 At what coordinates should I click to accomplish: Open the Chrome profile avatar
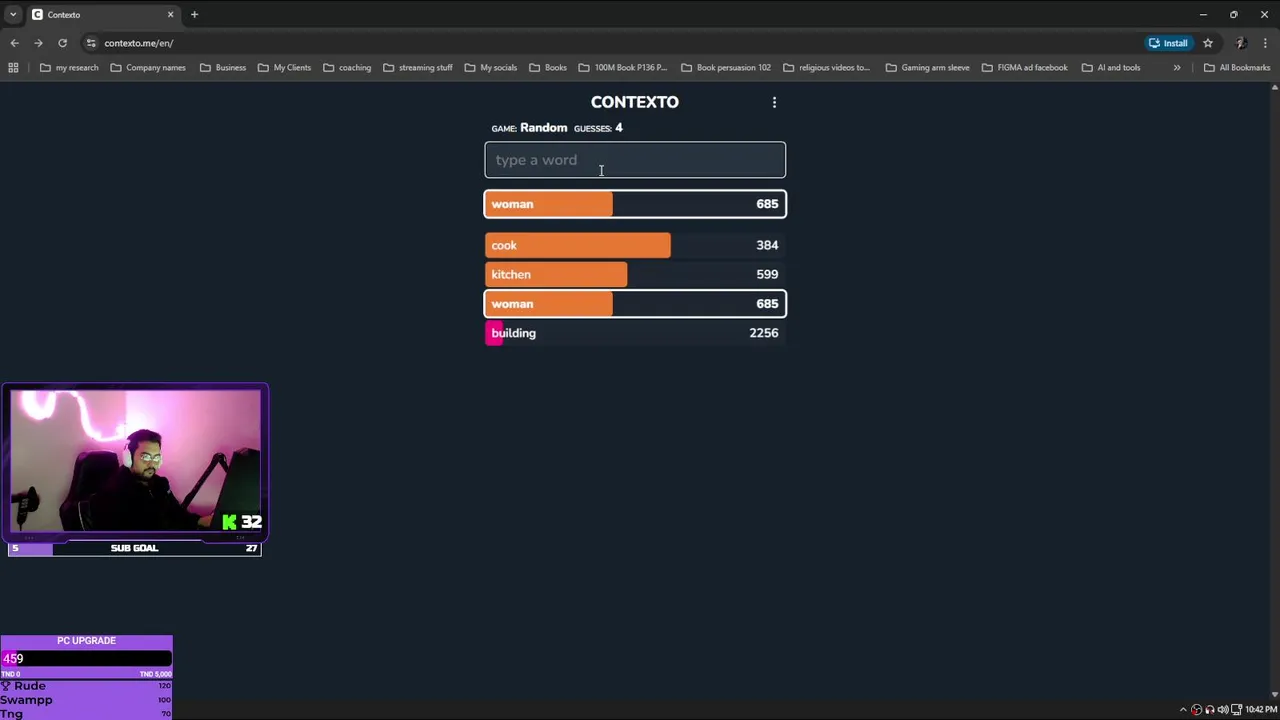[1241, 43]
